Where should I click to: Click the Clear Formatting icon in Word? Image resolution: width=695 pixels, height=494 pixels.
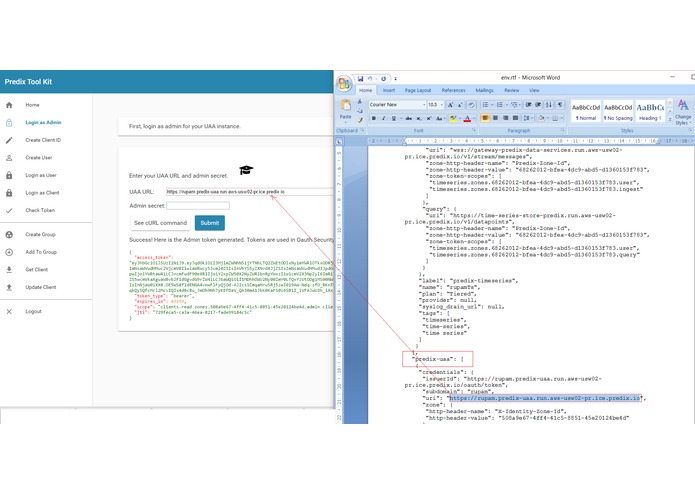tap(472, 105)
